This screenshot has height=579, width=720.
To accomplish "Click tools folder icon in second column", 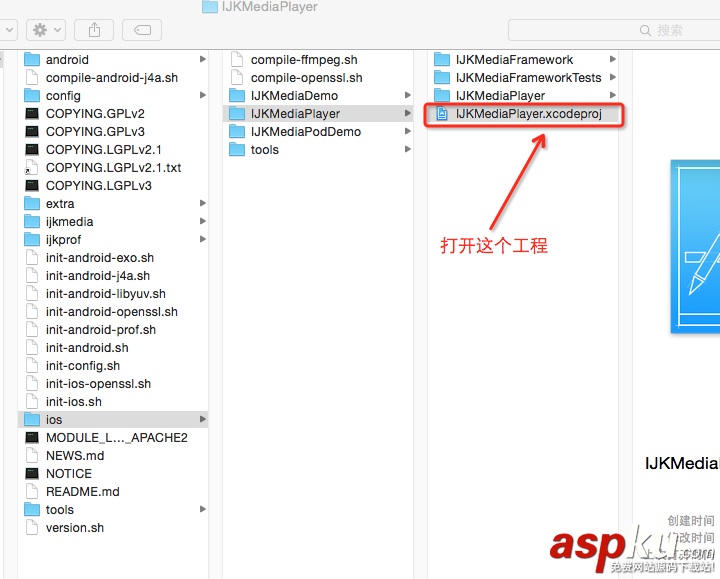I will tap(237, 149).
